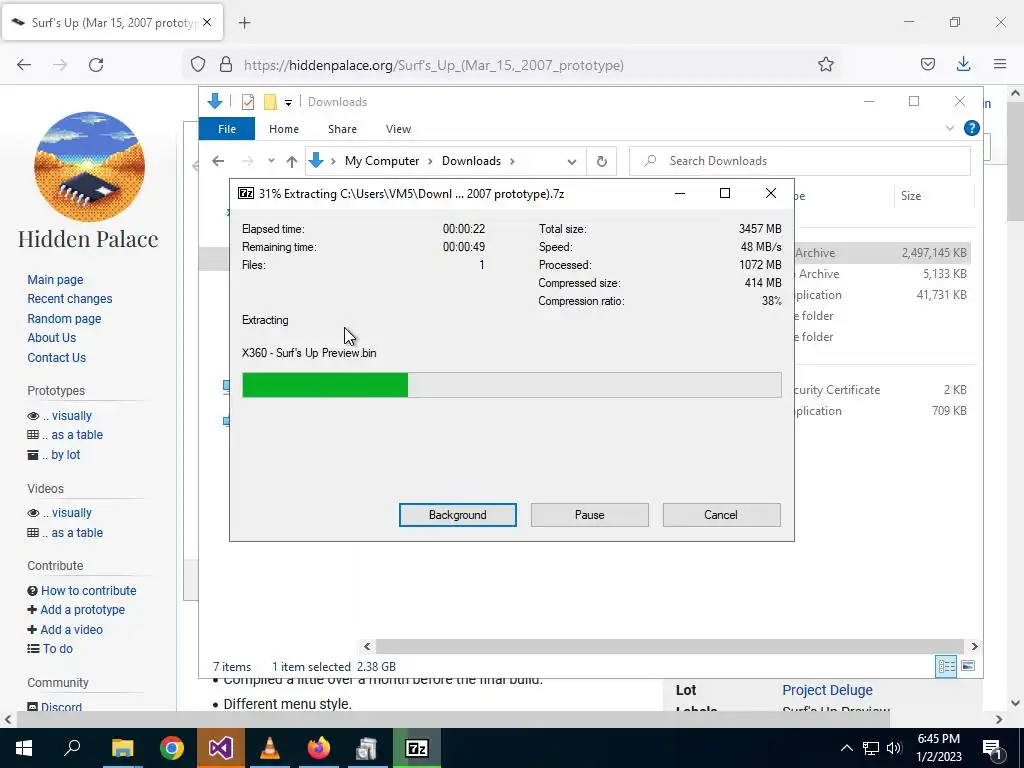The image size is (1024, 768).
Task: Click the Explorer horizontal scrollbar
Action: tap(669, 647)
